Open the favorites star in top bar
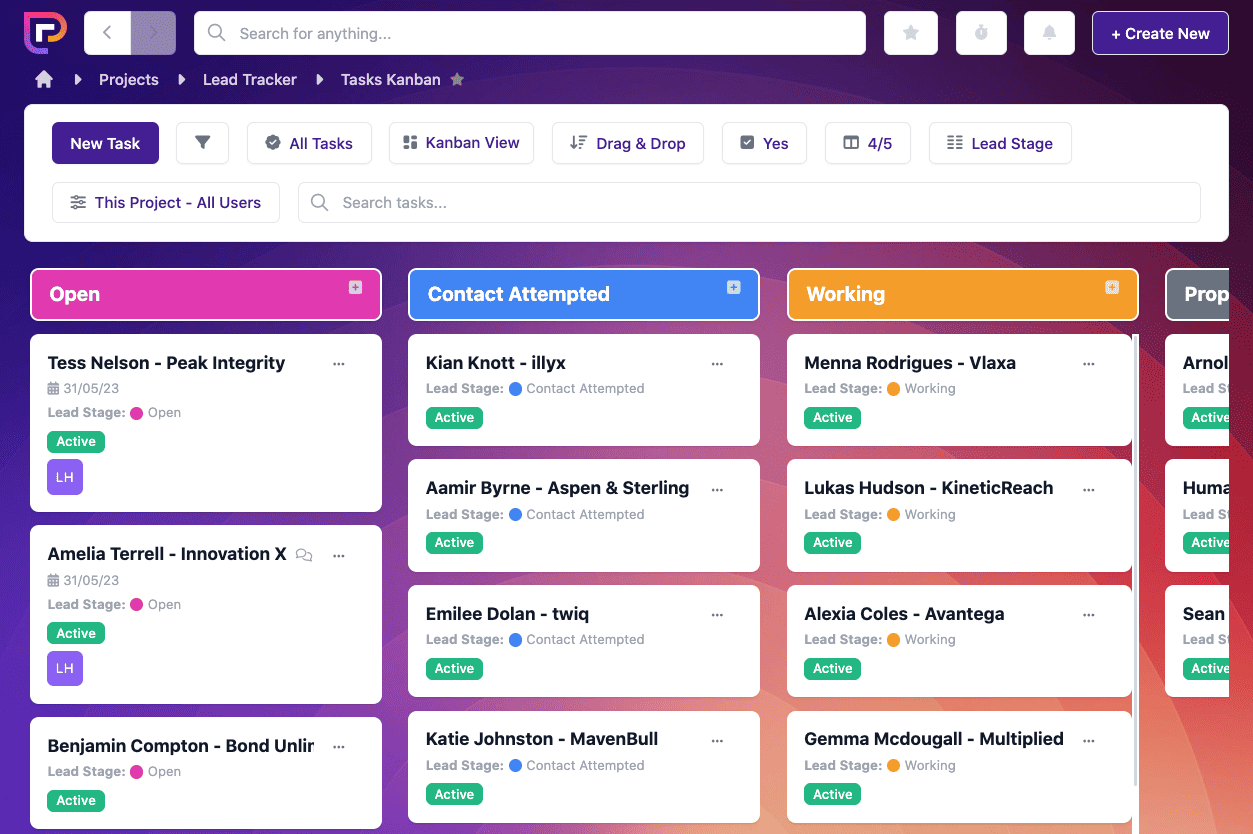 point(911,33)
